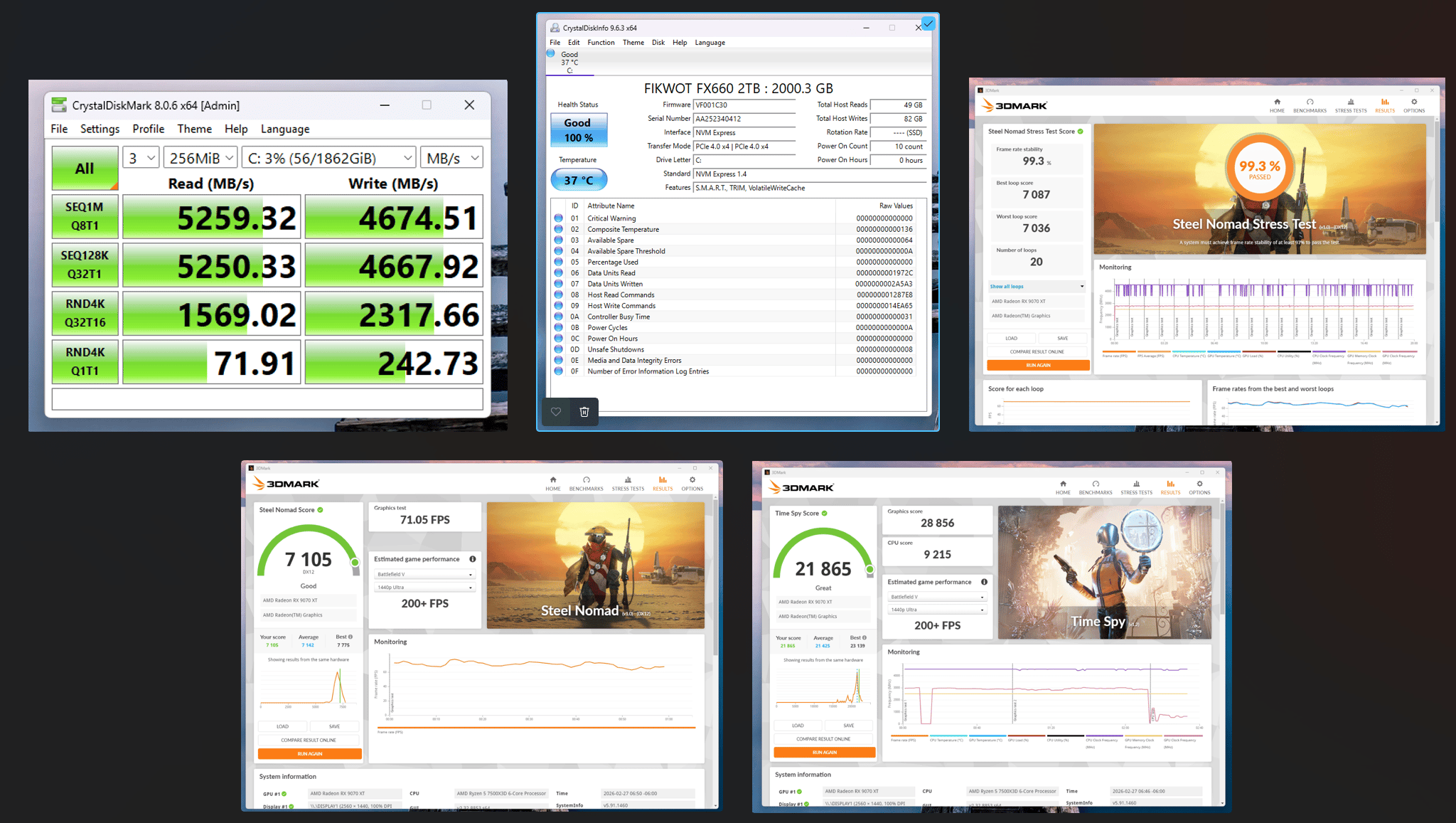Click the RND4K Q1T1 test button

(x=85, y=361)
